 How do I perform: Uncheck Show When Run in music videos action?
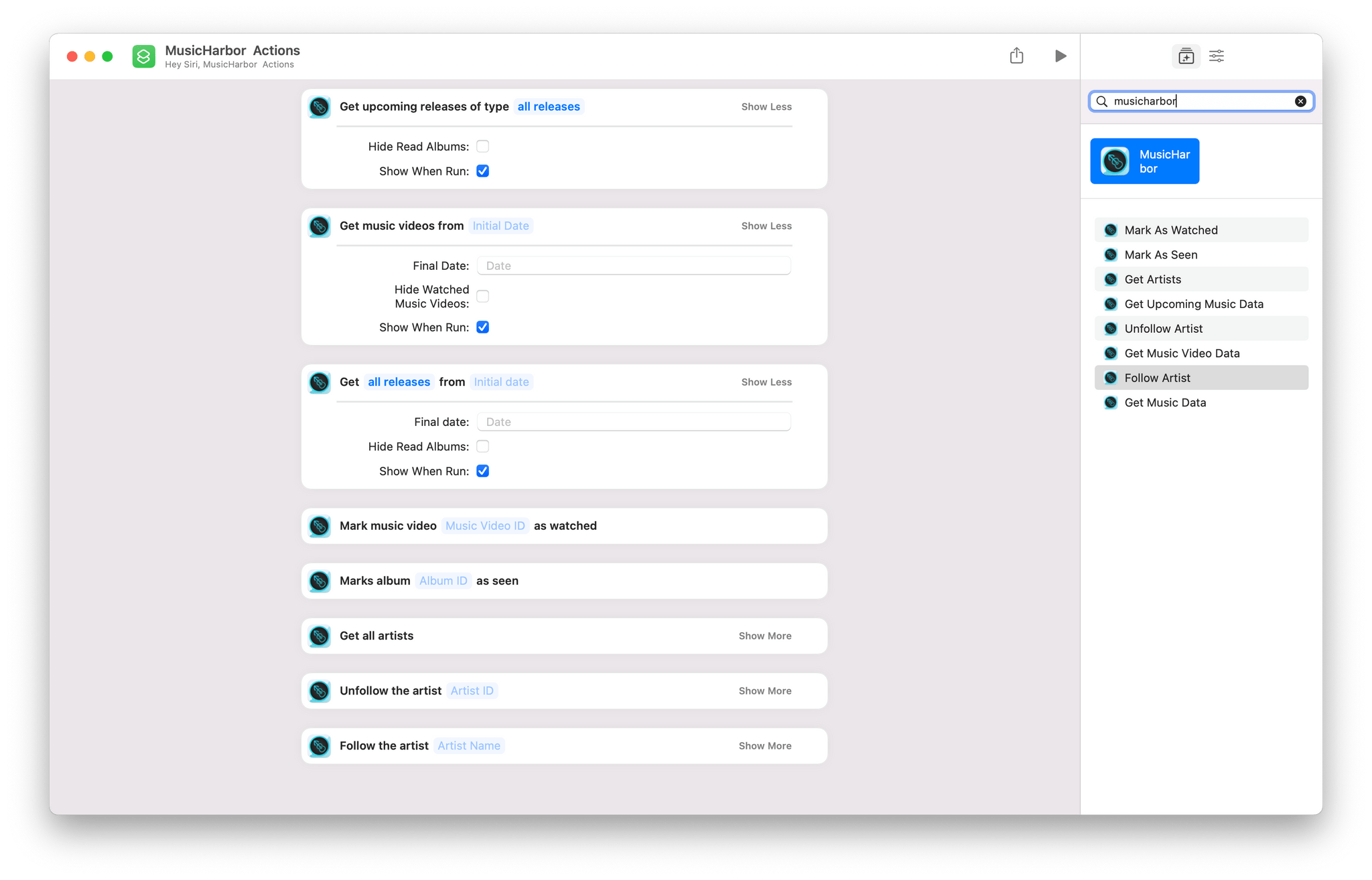click(x=482, y=327)
